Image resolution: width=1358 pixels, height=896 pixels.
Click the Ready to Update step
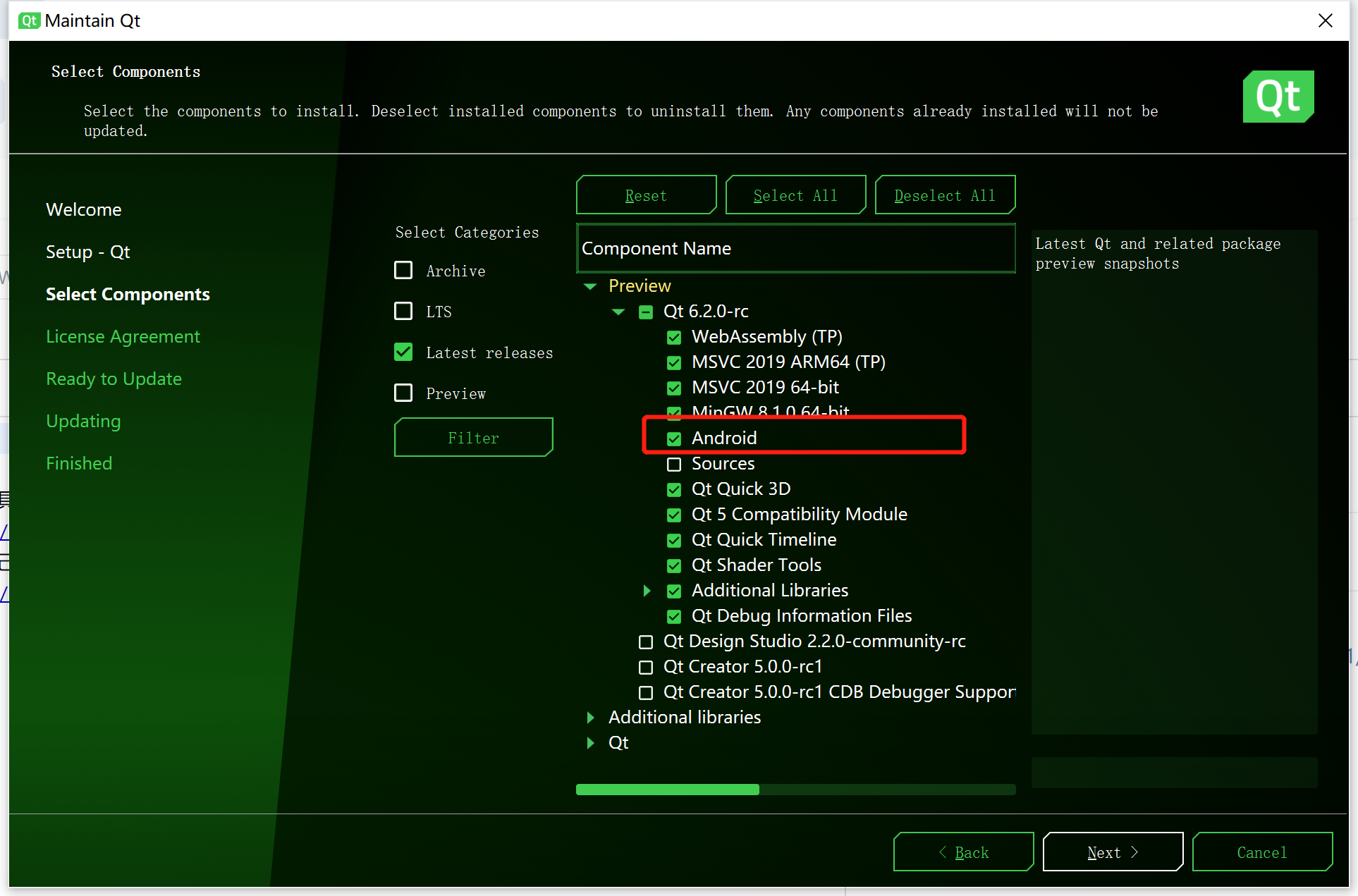[x=114, y=379]
